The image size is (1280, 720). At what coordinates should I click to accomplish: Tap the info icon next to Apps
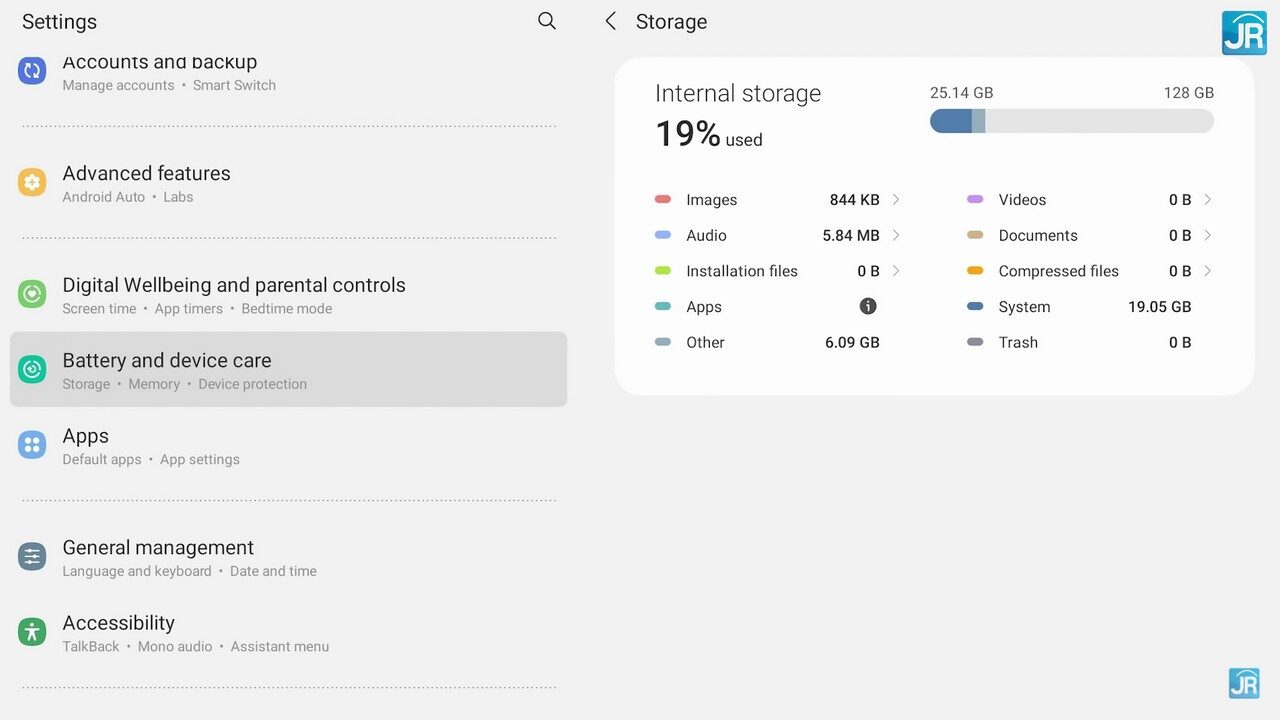pyautogui.click(x=868, y=307)
